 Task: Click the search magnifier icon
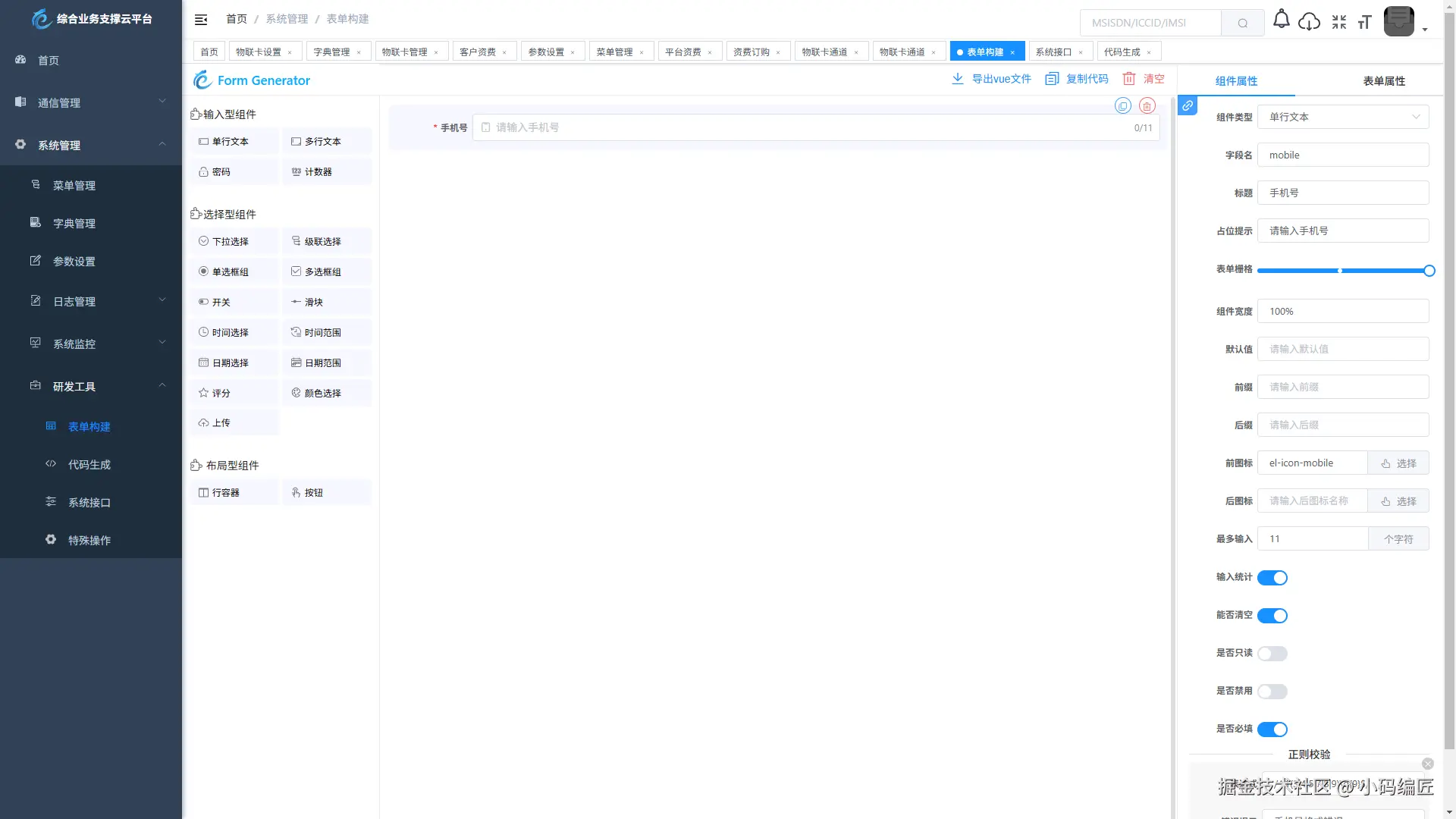tap(1242, 23)
